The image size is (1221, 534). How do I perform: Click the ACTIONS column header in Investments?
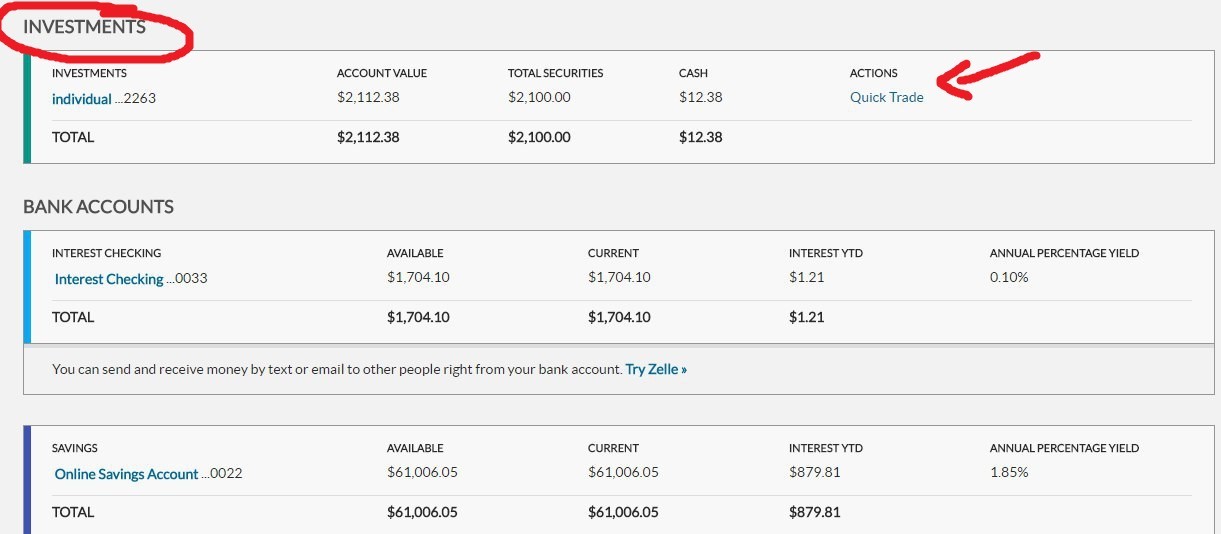click(x=873, y=73)
